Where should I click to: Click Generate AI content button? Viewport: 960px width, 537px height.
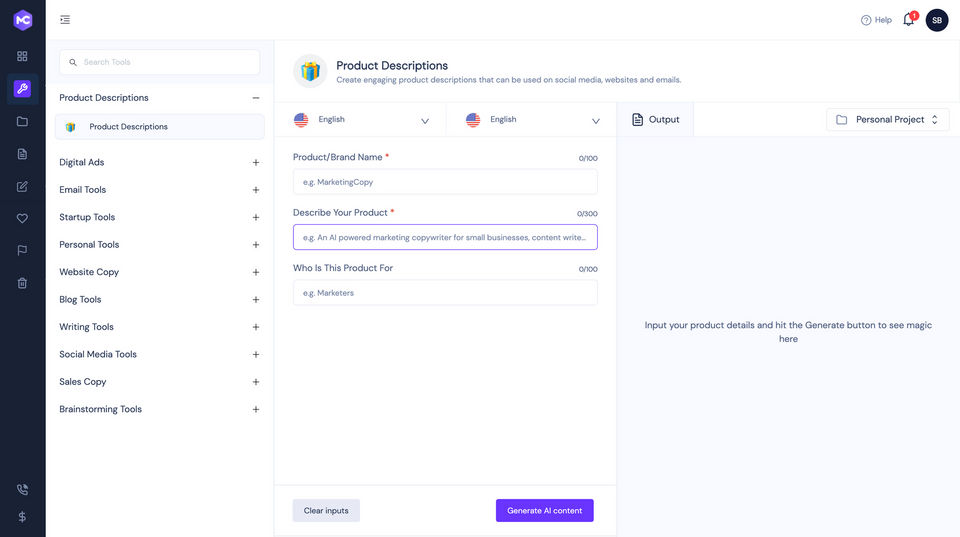click(545, 511)
